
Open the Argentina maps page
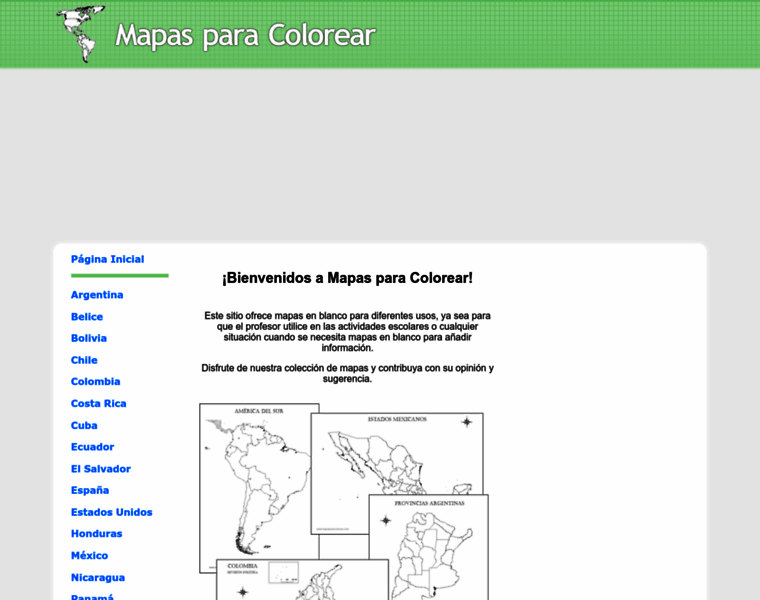[x=97, y=295]
